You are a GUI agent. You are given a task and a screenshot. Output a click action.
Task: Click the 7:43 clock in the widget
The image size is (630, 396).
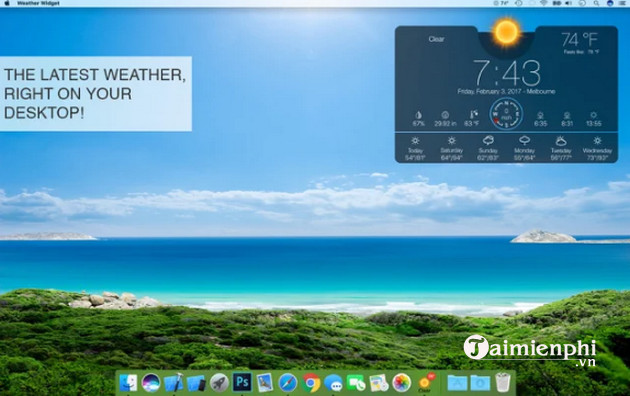pos(506,73)
